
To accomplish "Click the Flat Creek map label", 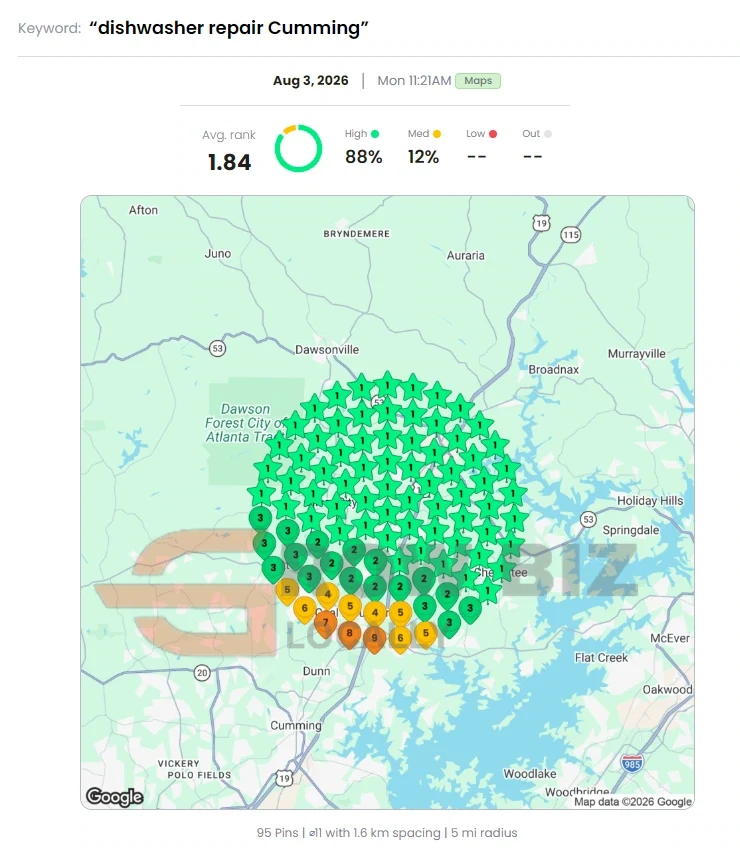I will coord(601,658).
